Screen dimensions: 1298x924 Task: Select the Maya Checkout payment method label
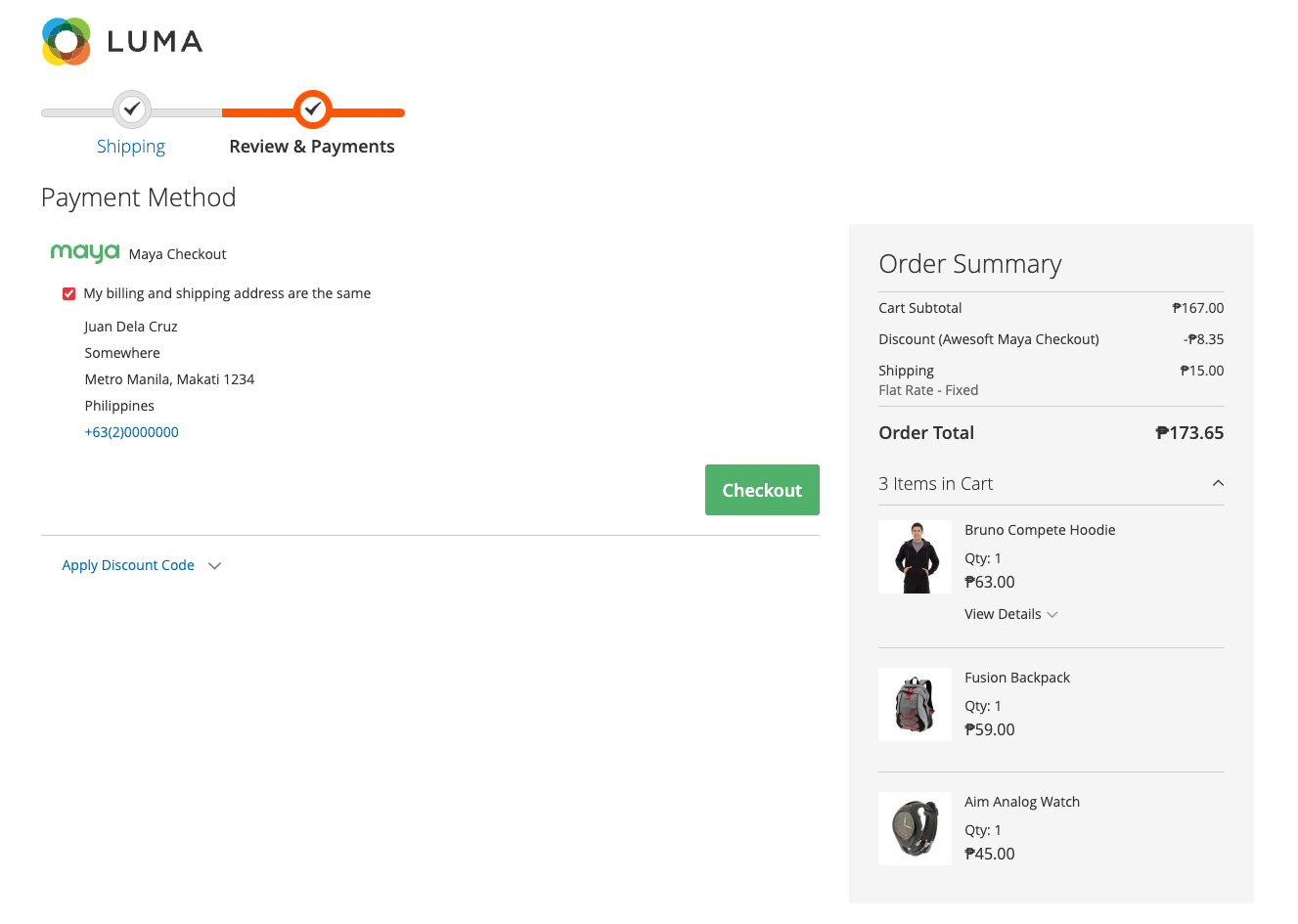[177, 254]
